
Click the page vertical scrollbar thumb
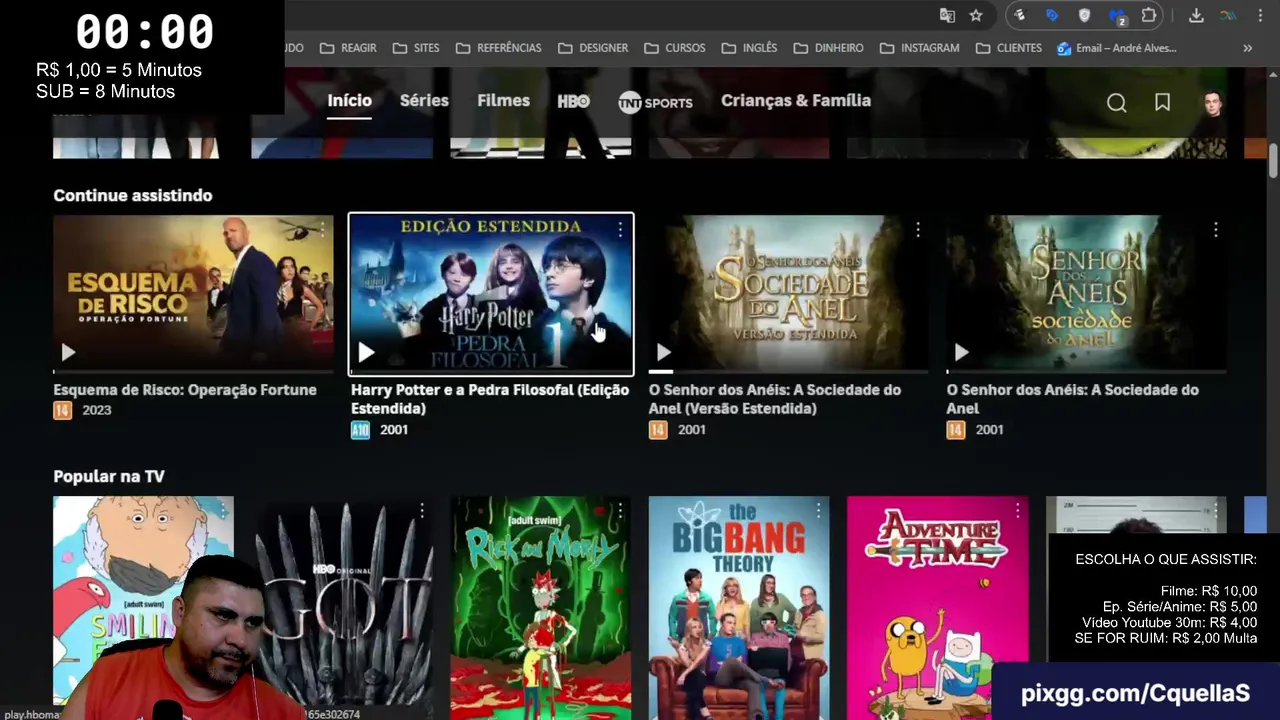(x=1273, y=161)
